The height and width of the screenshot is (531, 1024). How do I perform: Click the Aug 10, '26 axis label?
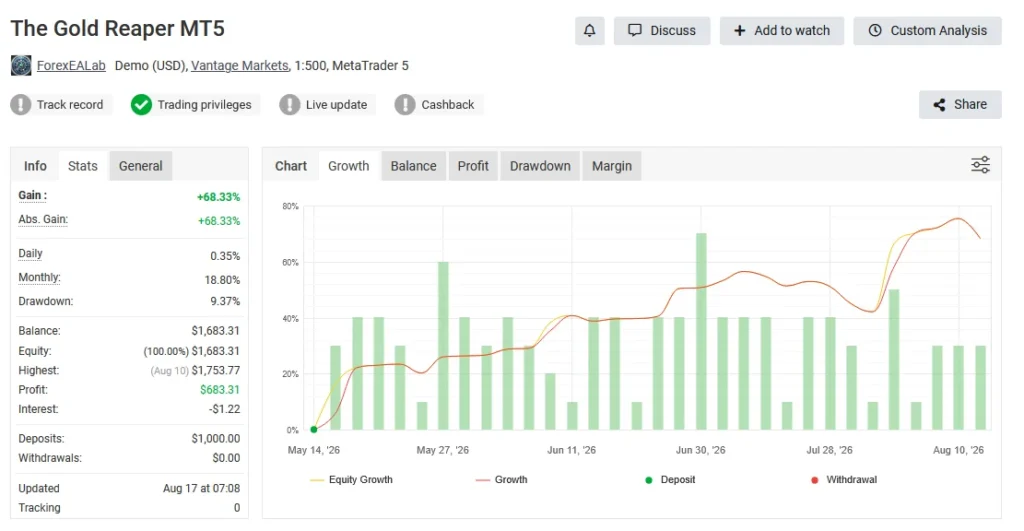tap(958, 450)
